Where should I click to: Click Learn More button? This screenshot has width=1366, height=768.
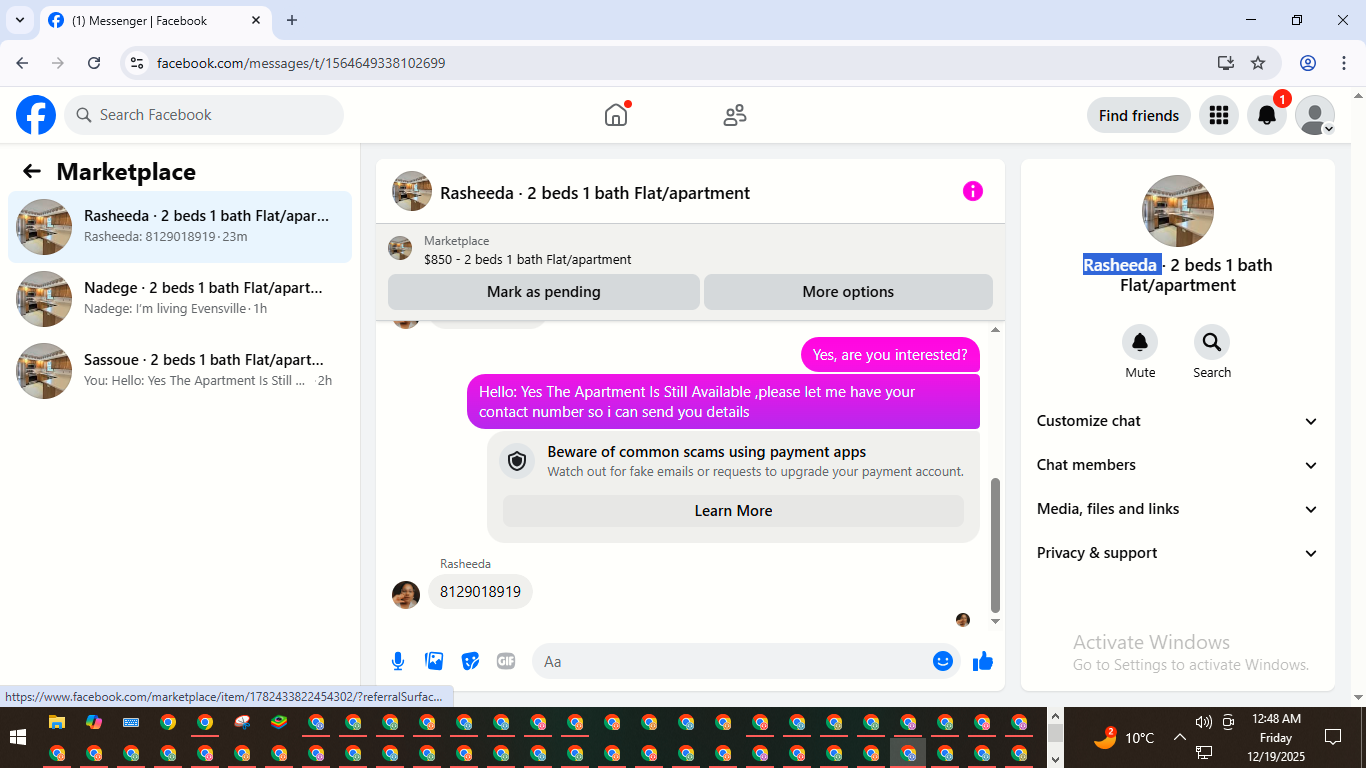[733, 511]
